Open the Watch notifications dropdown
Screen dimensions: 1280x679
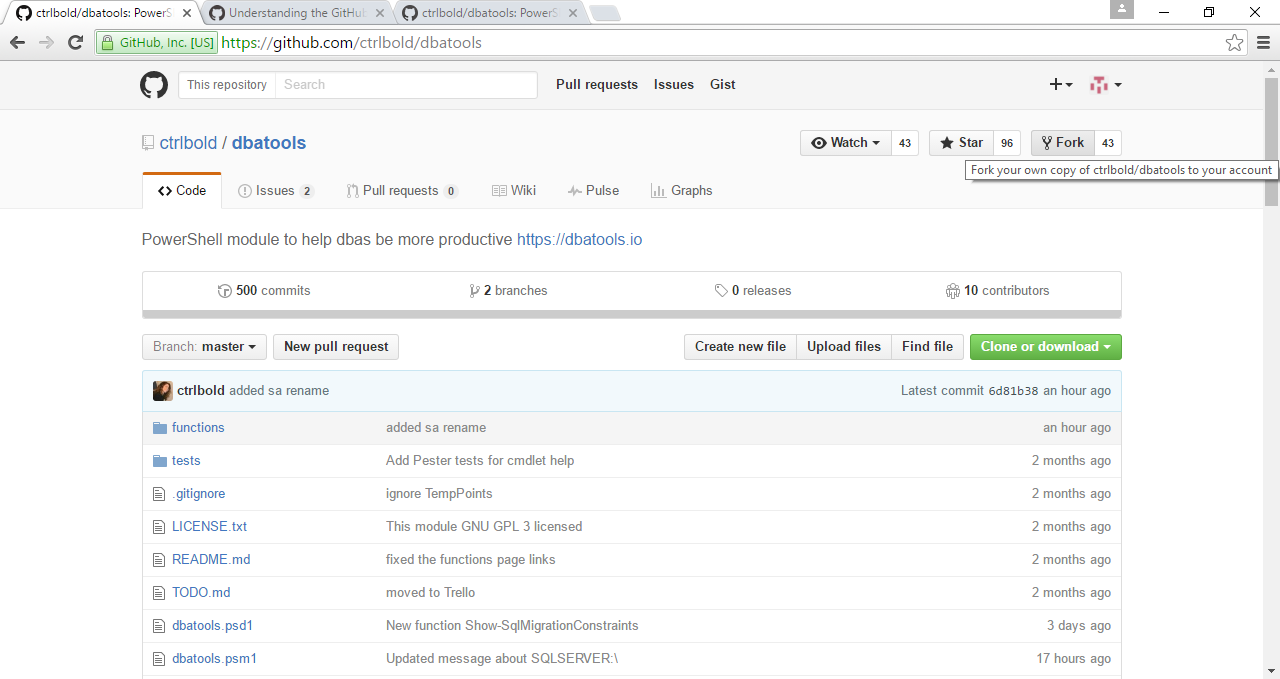coord(845,143)
